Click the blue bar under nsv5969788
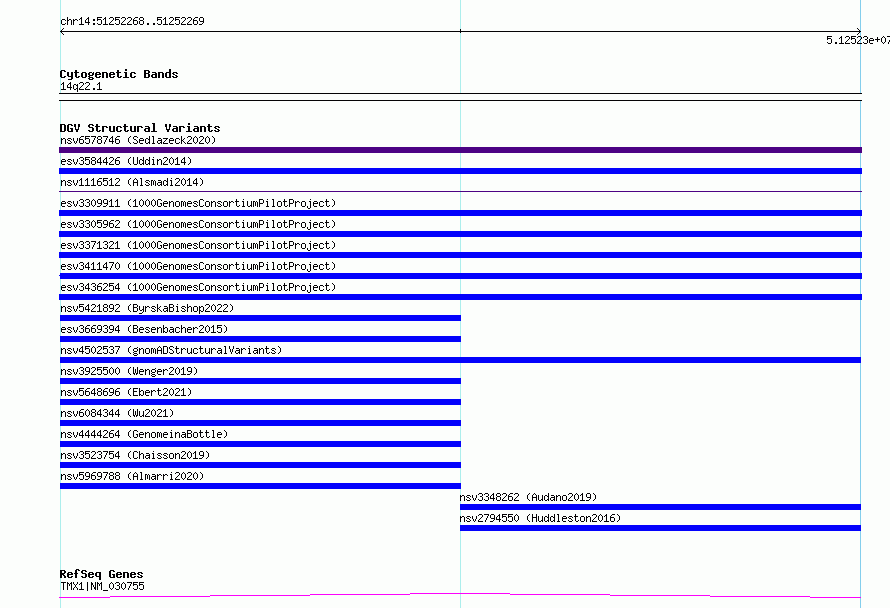The image size is (890, 608). (260, 486)
